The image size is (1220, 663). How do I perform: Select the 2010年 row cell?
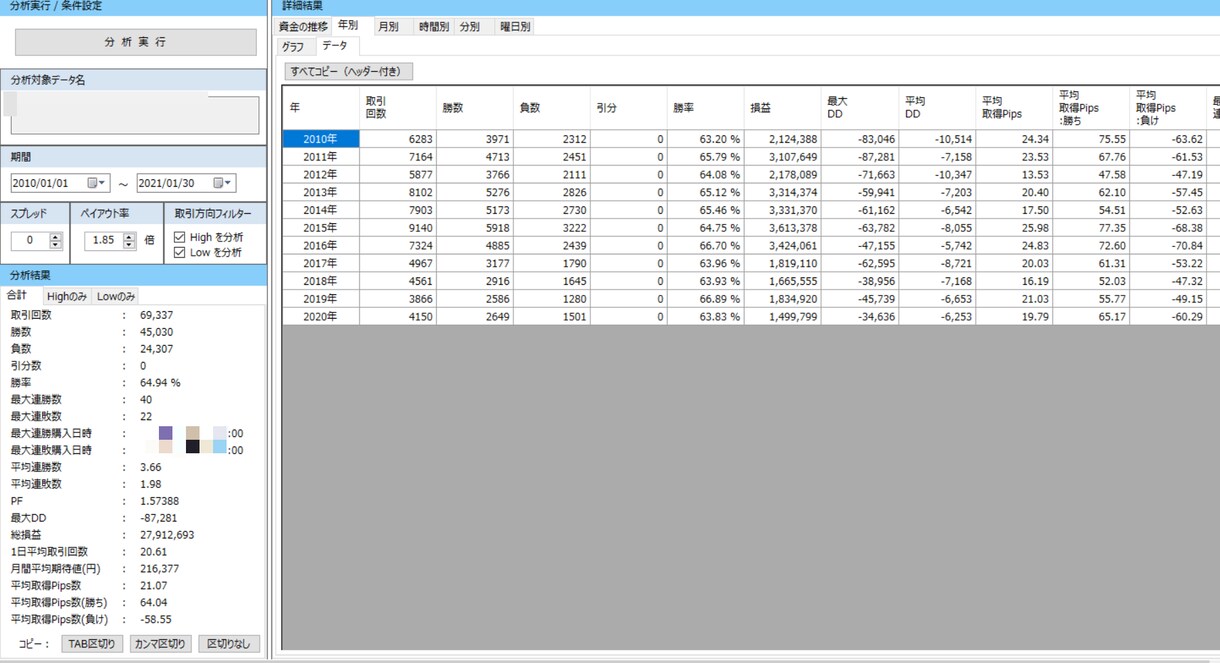321,139
